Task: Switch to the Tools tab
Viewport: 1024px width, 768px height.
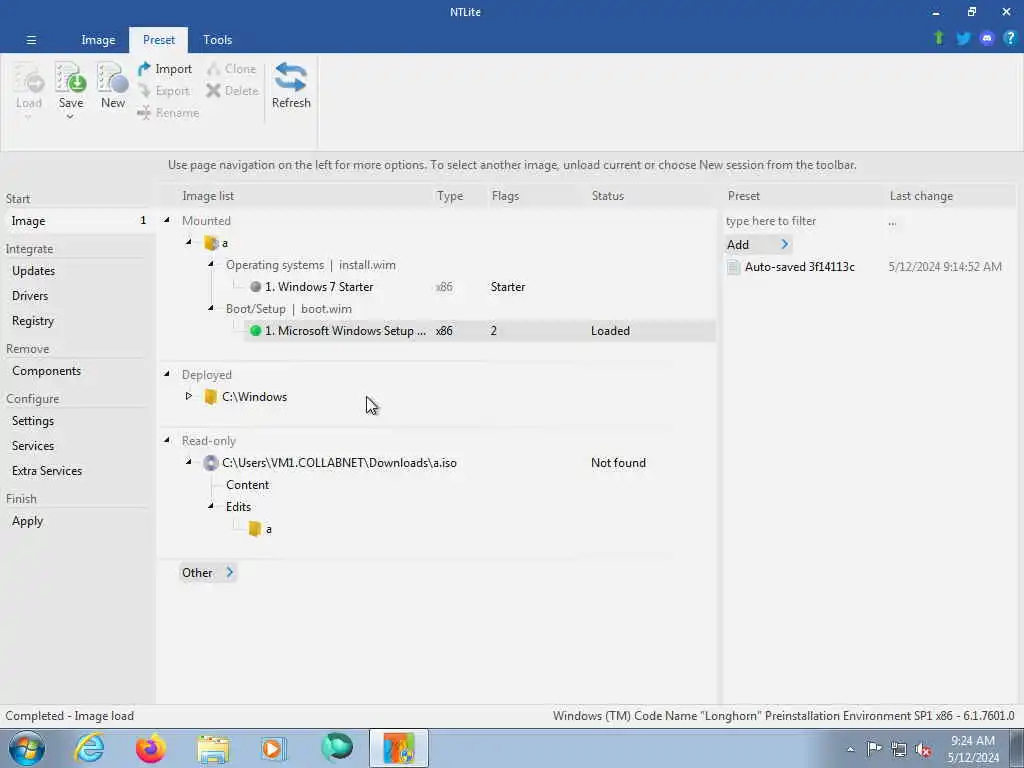Action: [x=217, y=40]
